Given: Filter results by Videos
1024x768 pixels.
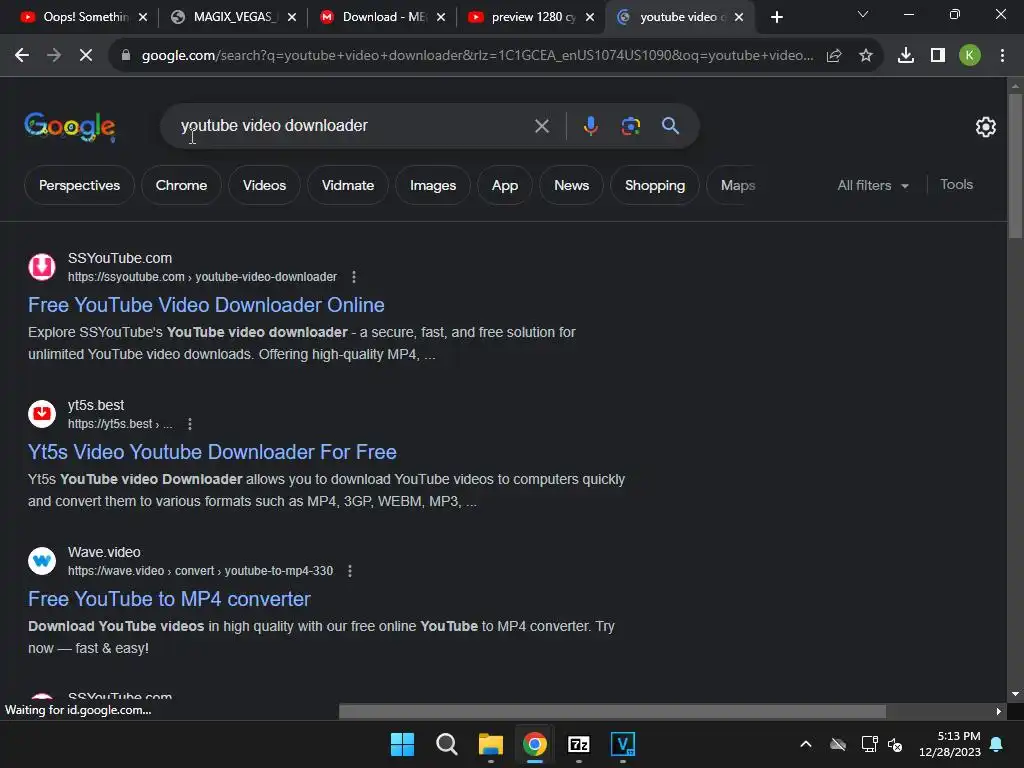Looking at the screenshot, I should tap(264, 185).
